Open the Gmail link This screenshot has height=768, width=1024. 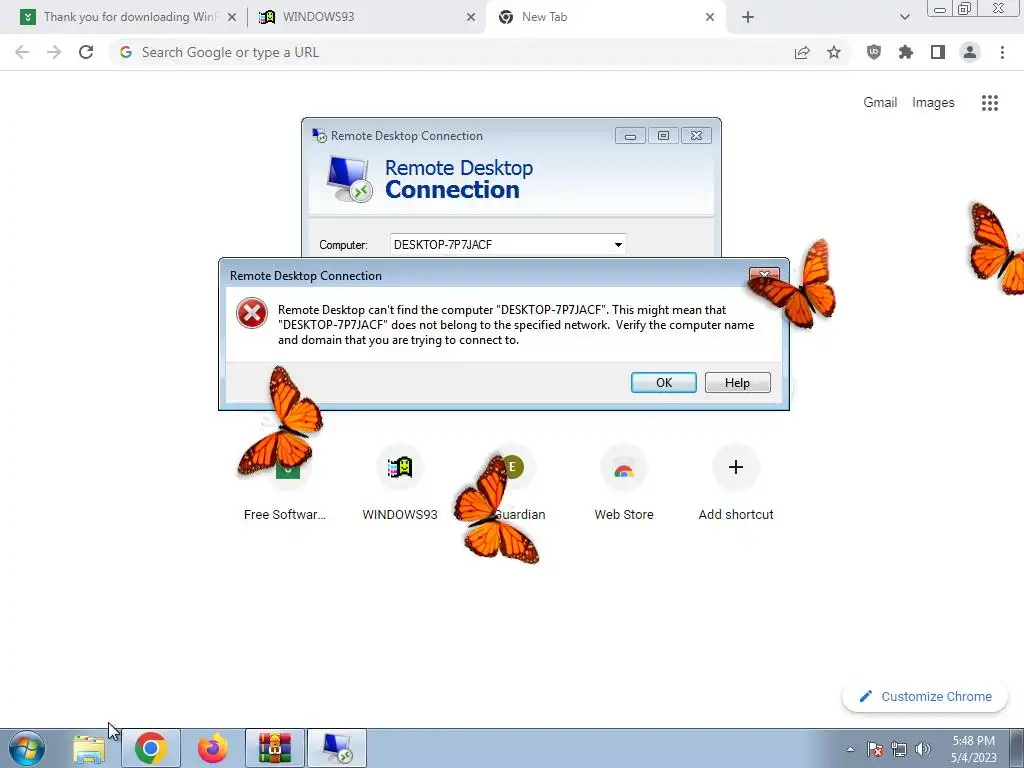(x=880, y=103)
